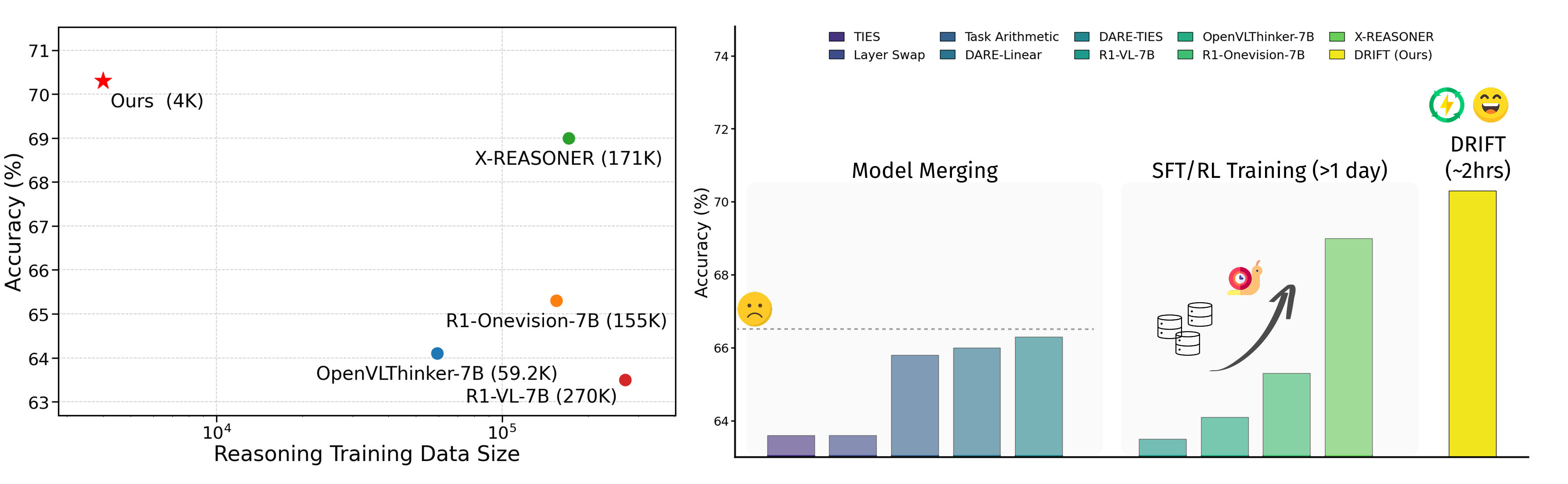Click the "Model Merging" group heading
Viewport: 1568px width, 484px height.
click(x=925, y=170)
